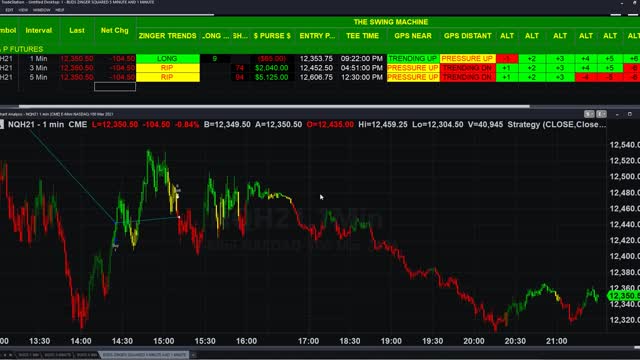
Task: Click entry price 12,452.50
Action: (x=316, y=68)
